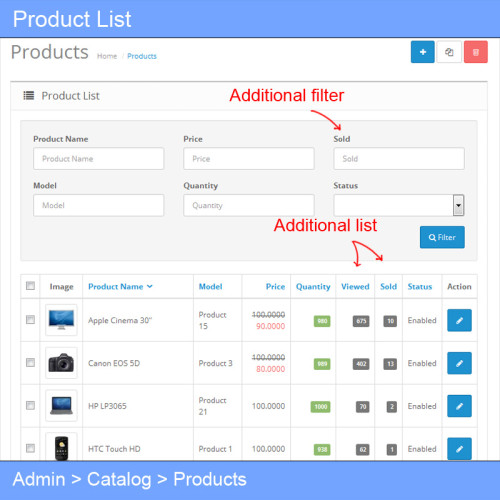Edit Apple Cinema 30" with pencil icon

tap(459, 320)
